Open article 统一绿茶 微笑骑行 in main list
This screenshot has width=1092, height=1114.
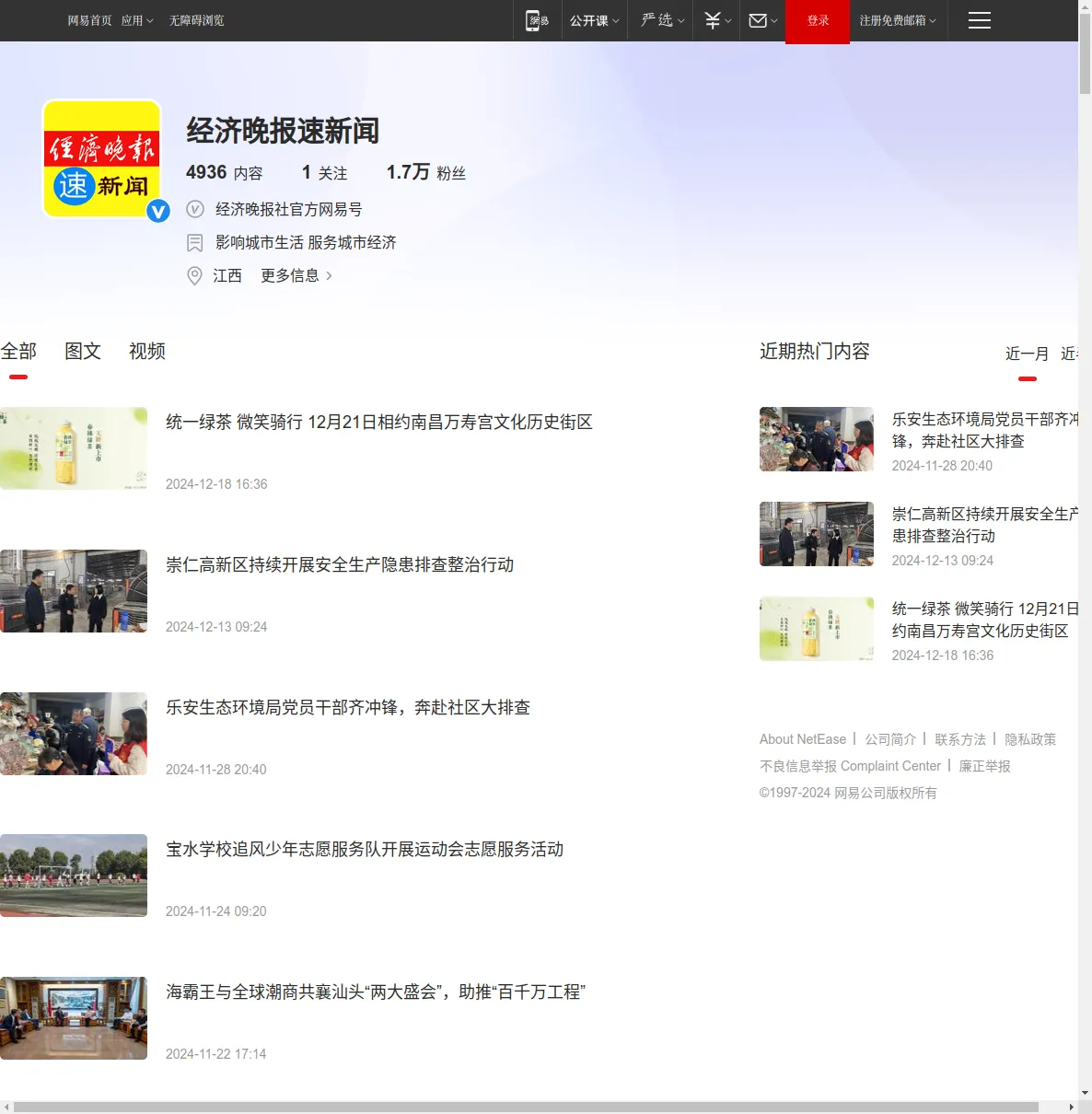click(x=378, y=422)
